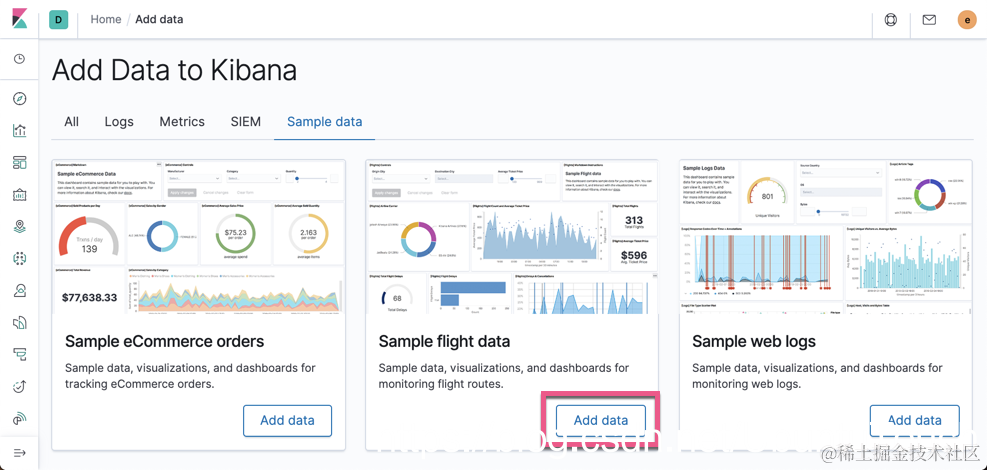
Task: Switch to the Metrics tab
Action: coord(182,121)
